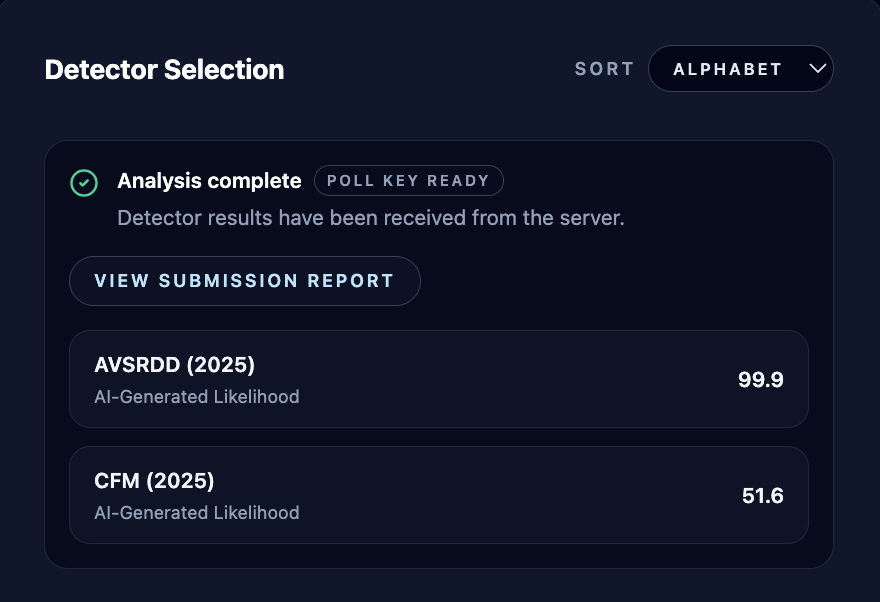
Task: Click the middle empty area of CFM card
Action: 500,496
